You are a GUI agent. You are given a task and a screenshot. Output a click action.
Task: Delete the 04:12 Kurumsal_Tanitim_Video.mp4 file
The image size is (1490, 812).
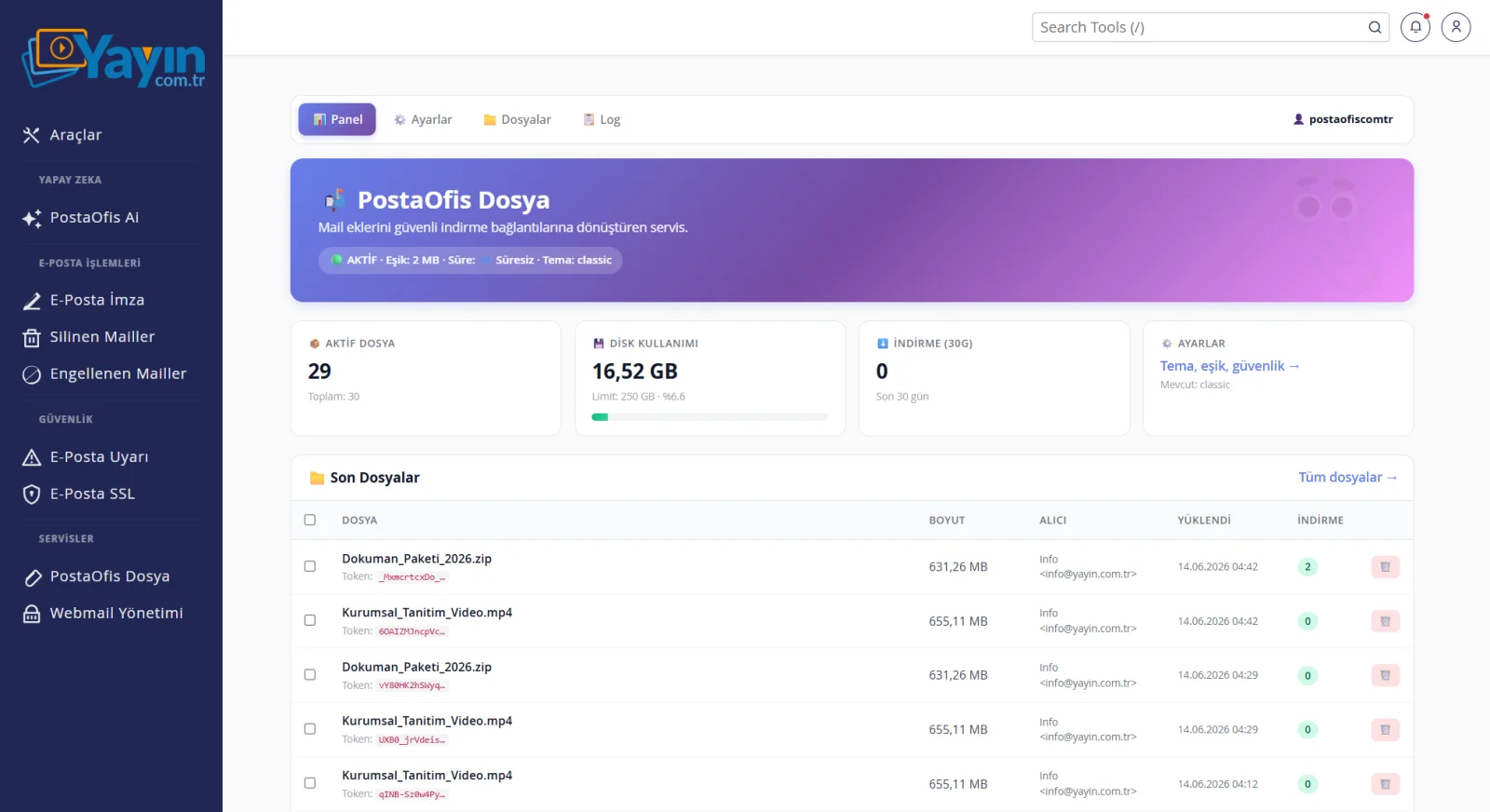pyautogui.click(x=1385, y=784)
